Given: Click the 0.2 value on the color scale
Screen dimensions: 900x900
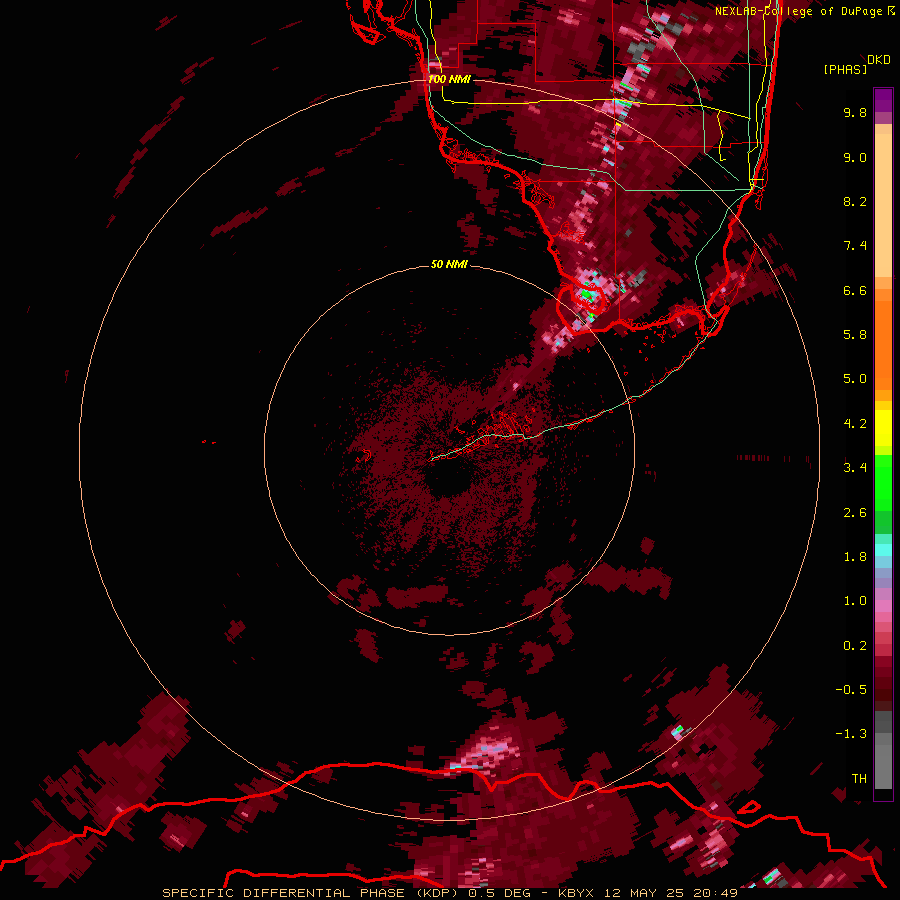Looking at the screenshot, I should coord(855,646).
